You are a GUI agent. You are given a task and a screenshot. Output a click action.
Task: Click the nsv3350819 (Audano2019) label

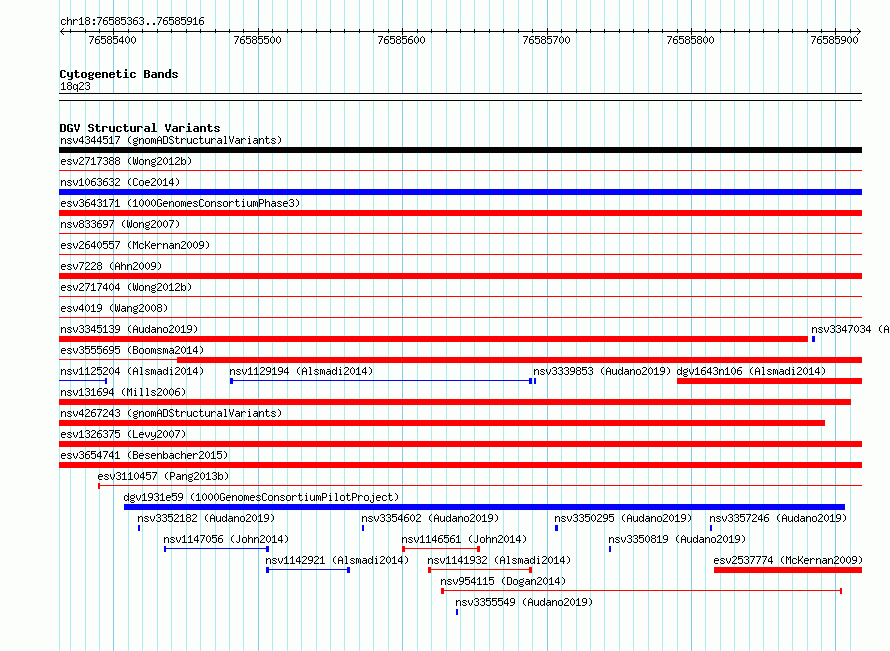coord(677,539)
